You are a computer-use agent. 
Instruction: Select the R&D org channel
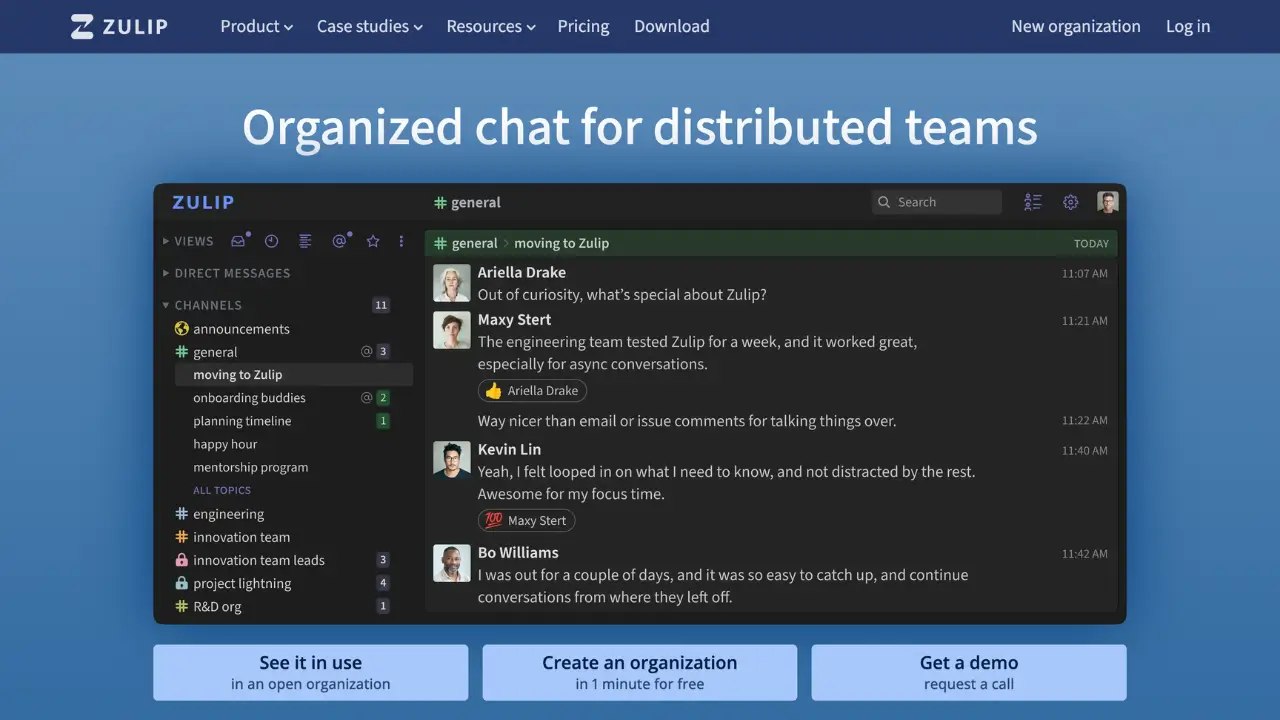tap(217, 606)
